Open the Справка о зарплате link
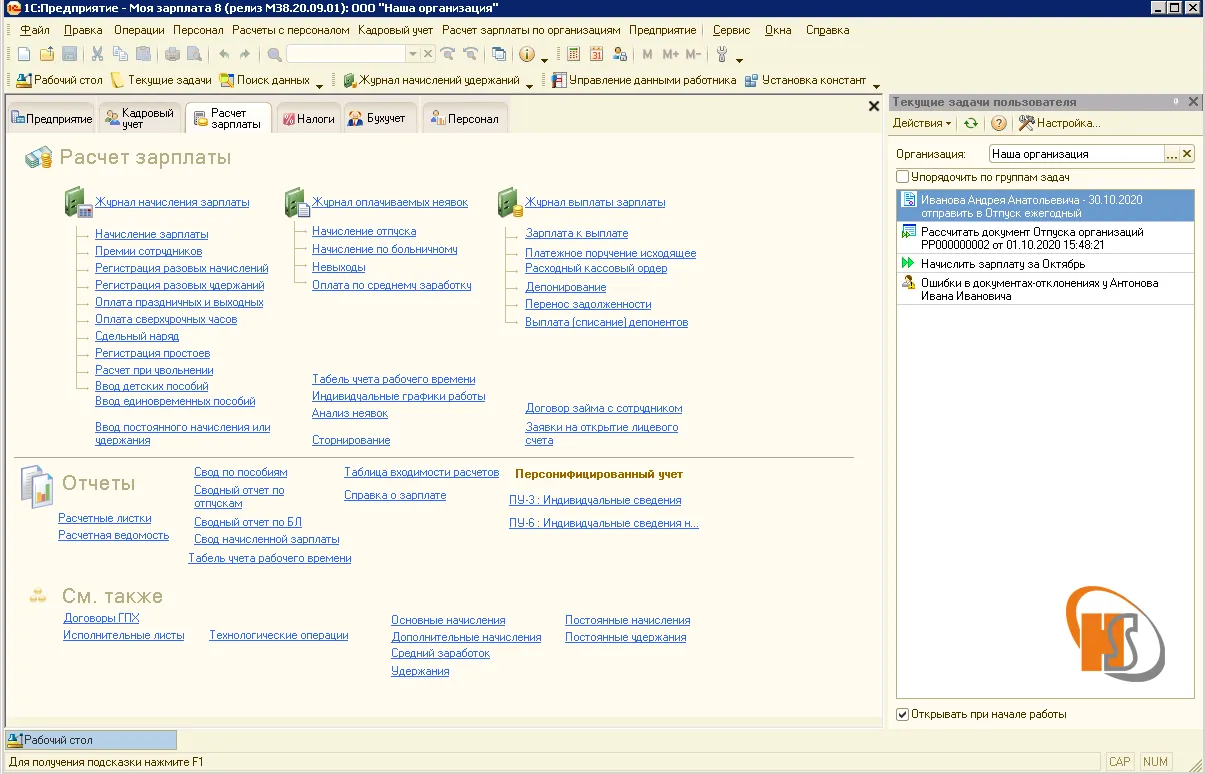The image size is (1205, 774). click(395, 495)
